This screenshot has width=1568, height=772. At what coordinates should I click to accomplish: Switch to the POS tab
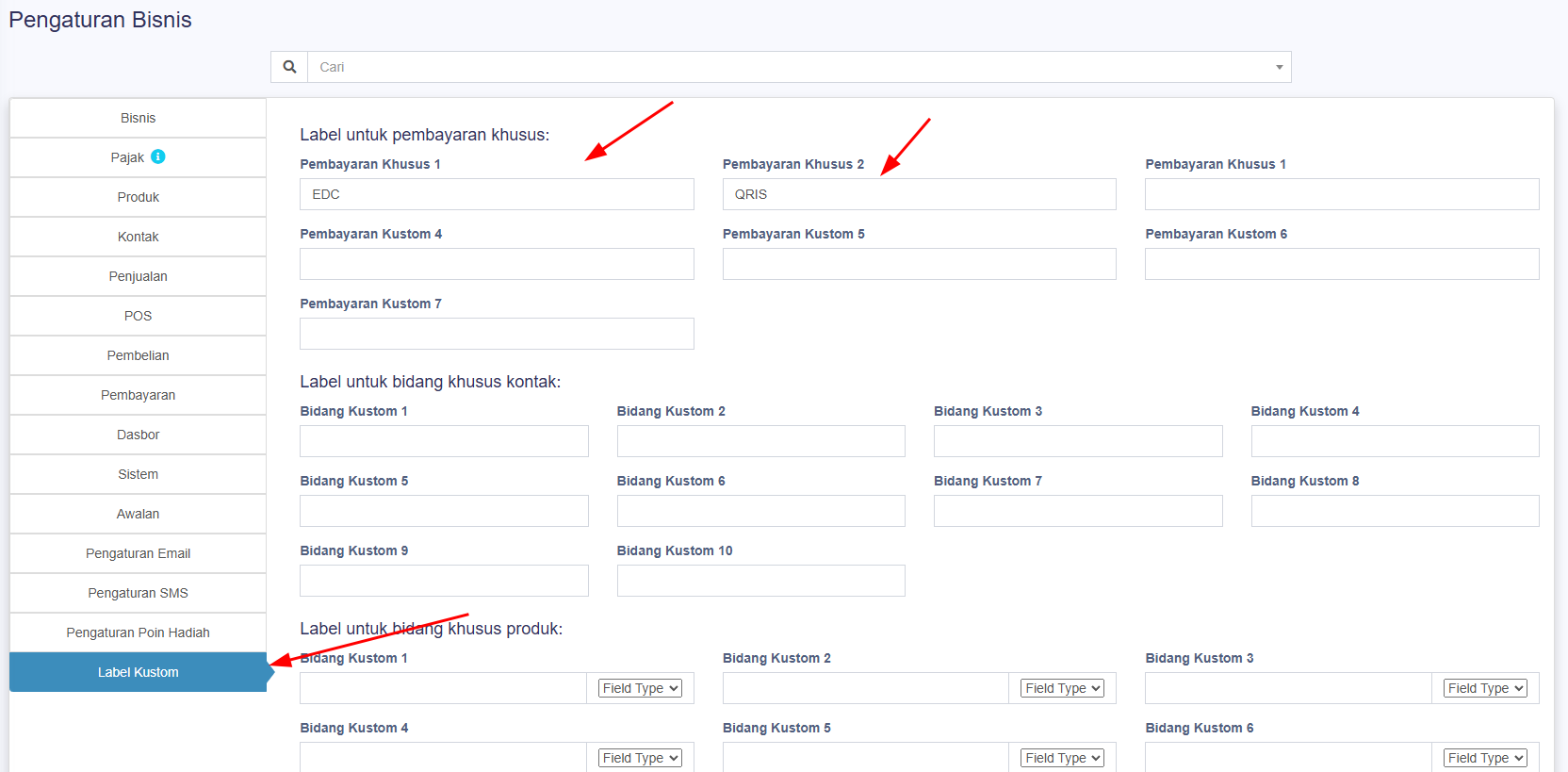pos(138,316)
